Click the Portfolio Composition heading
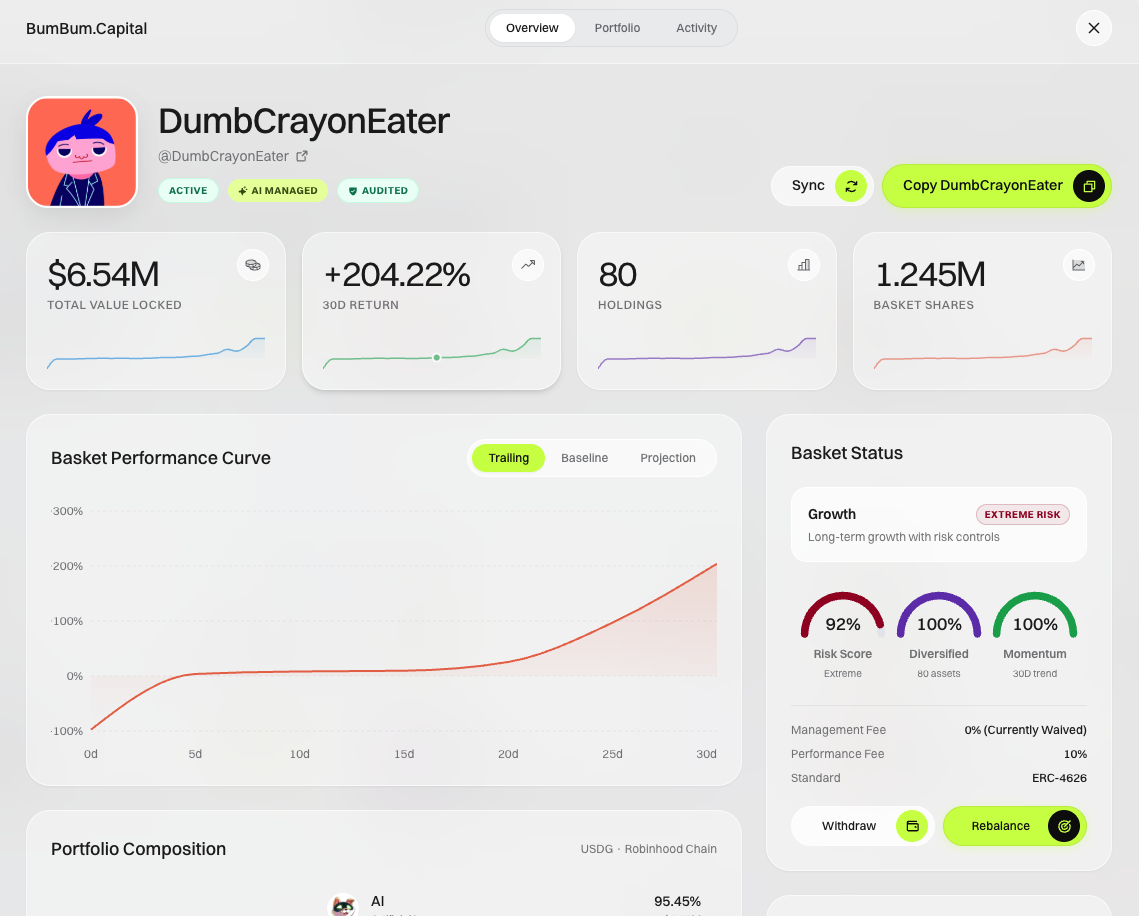The height and width of the screenshot is (916, 1139). pyautogui.click(x=138, y=849)
